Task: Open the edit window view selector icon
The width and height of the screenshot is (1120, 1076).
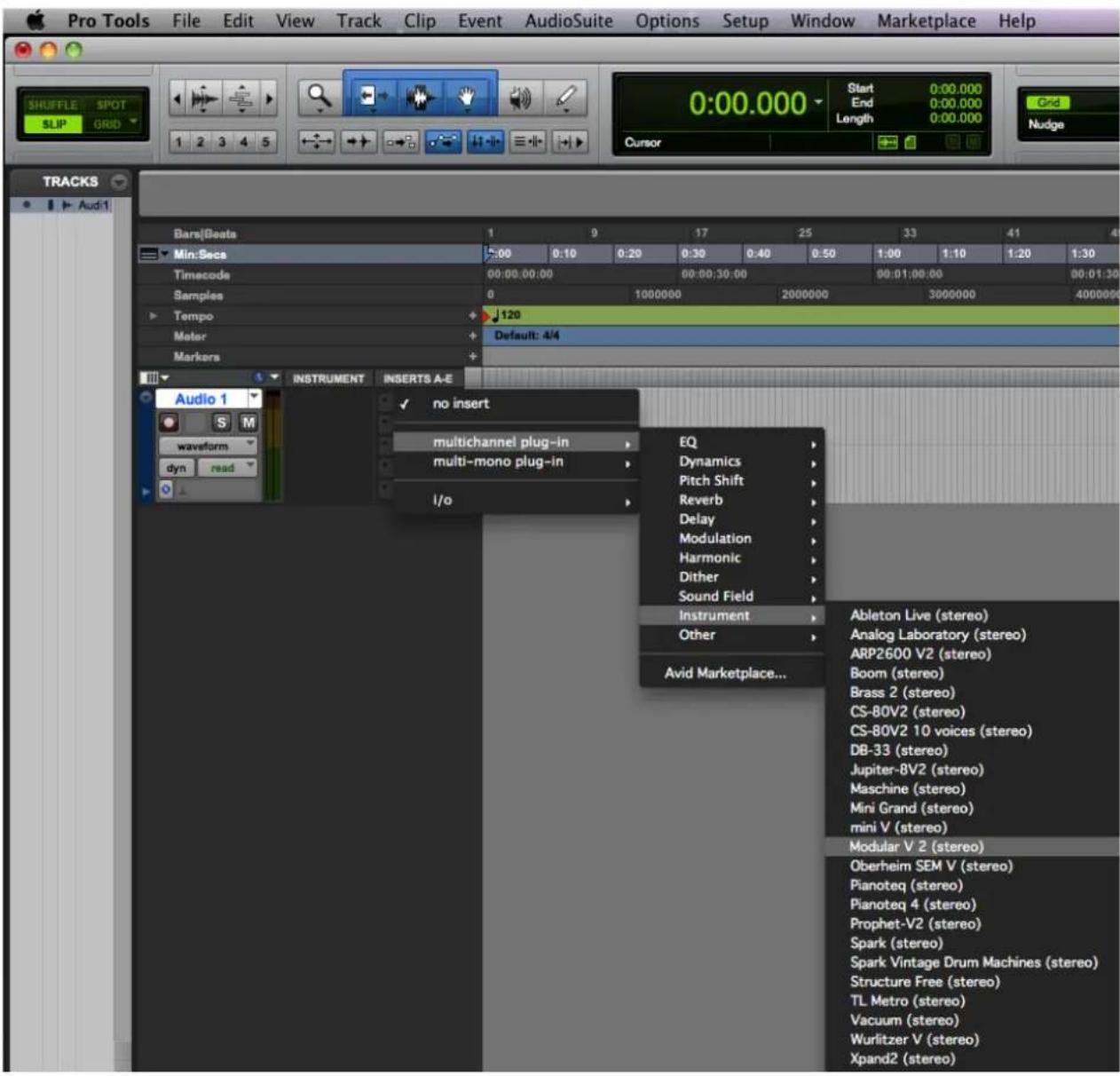Action: (x=153, y=378)
